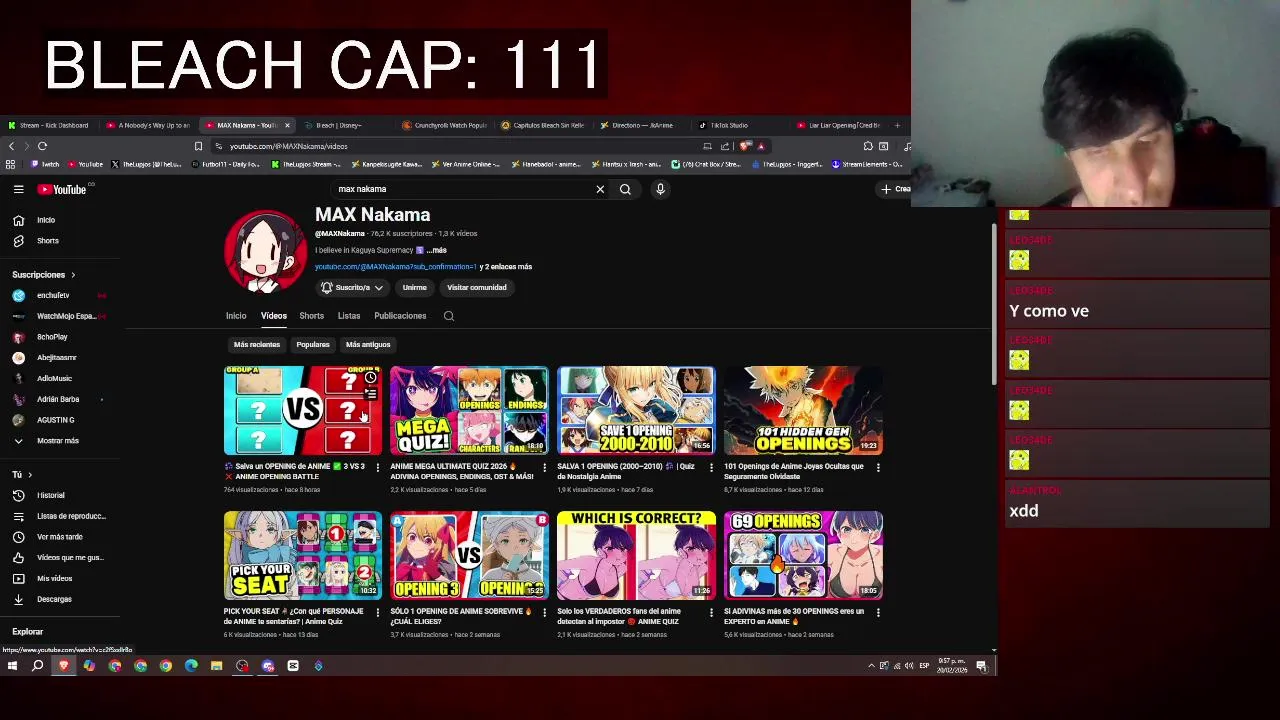Open options menu for 'PICK YOUR SEAT' video
Image resolution: width=1280 pixels, height=720 pixels.
point(378,612)
